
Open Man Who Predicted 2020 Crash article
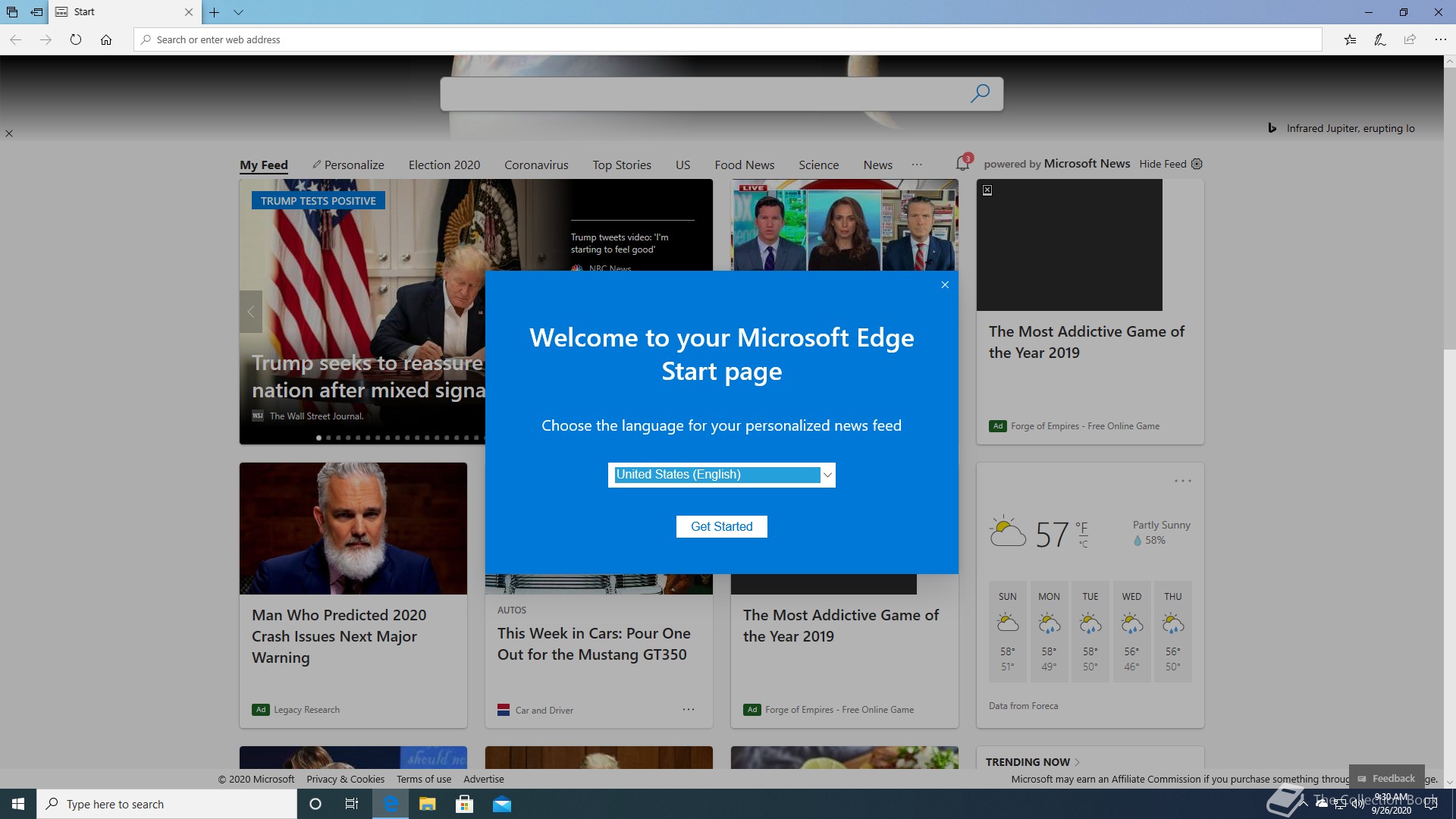pos(339,636)
